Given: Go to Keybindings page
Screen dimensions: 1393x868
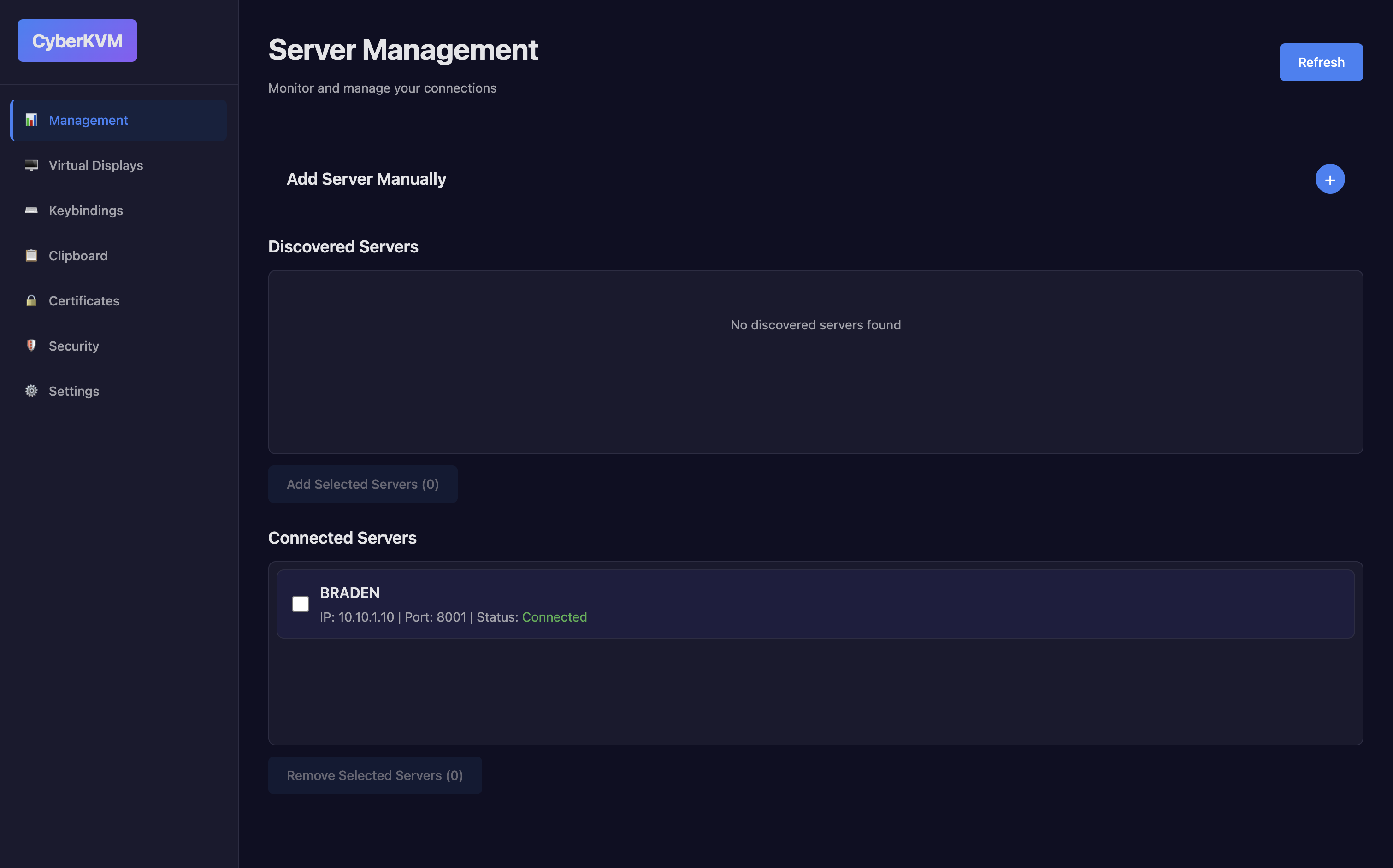Looking at the screenshot, I should tap(86, 211).
